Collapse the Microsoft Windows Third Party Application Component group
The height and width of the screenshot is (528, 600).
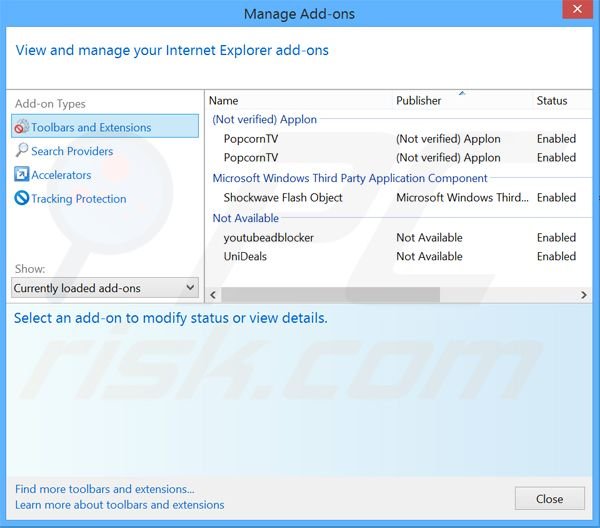click(x=350, y=178)
